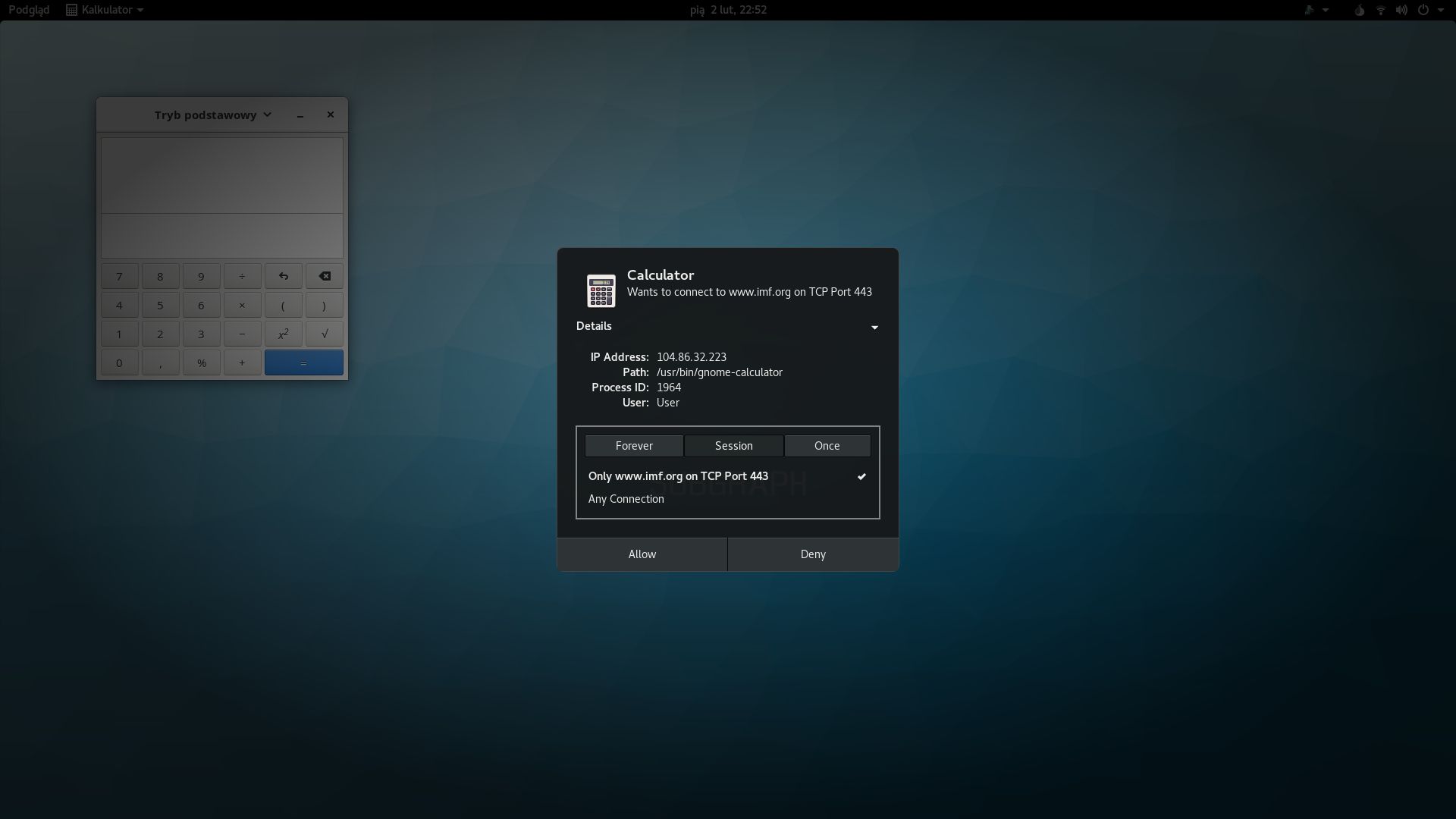Viewport: 1456px width, 819px height.
Task: Open the volume slider from the top bar
Action: [1402, 10]
